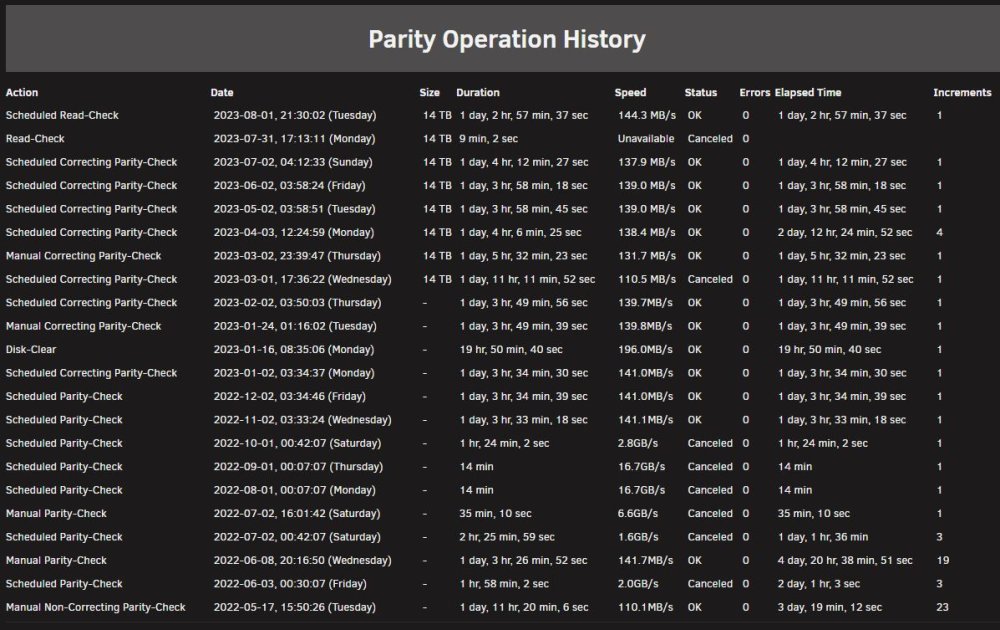Click elapsed time 2 day, 1 hr, 3 sec
Image resolution: width=1000 pixels, height=630 pixels.
point(819,584)
